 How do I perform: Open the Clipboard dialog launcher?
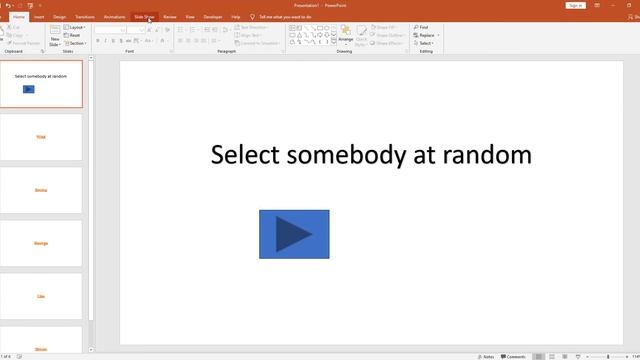click(x=42, y=51)
